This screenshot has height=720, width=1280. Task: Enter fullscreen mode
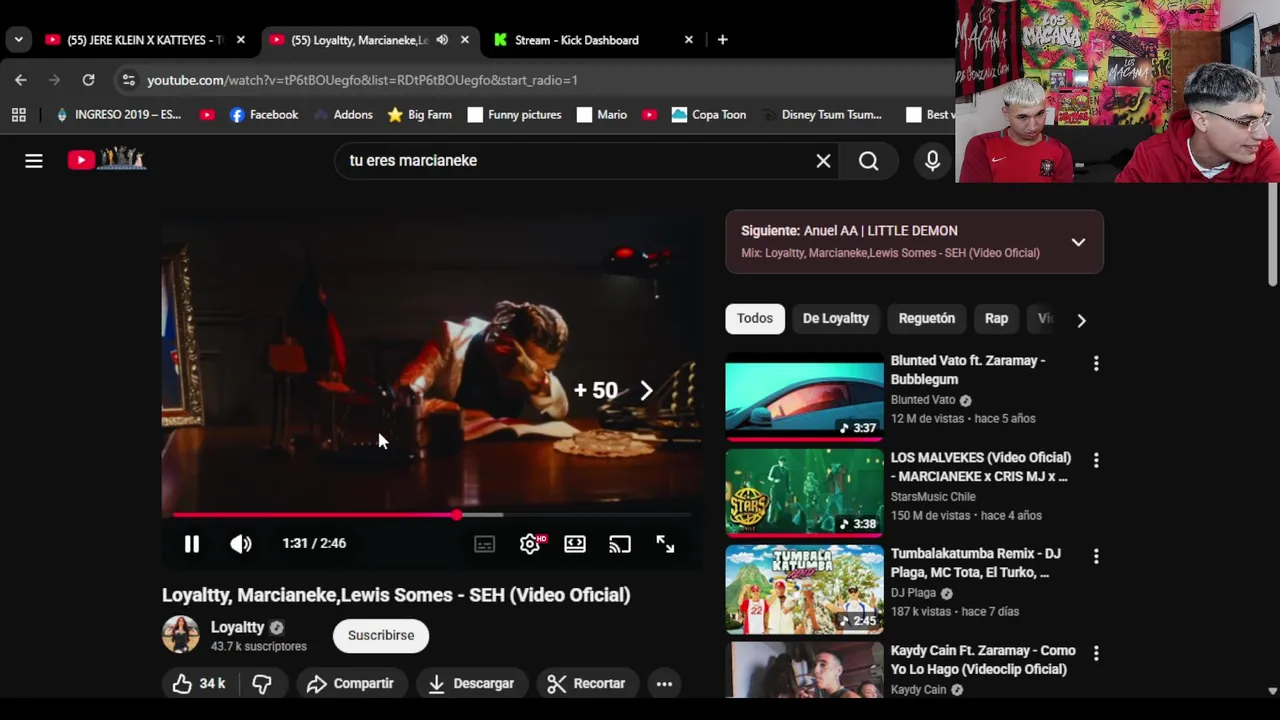[x=665, y=544]
